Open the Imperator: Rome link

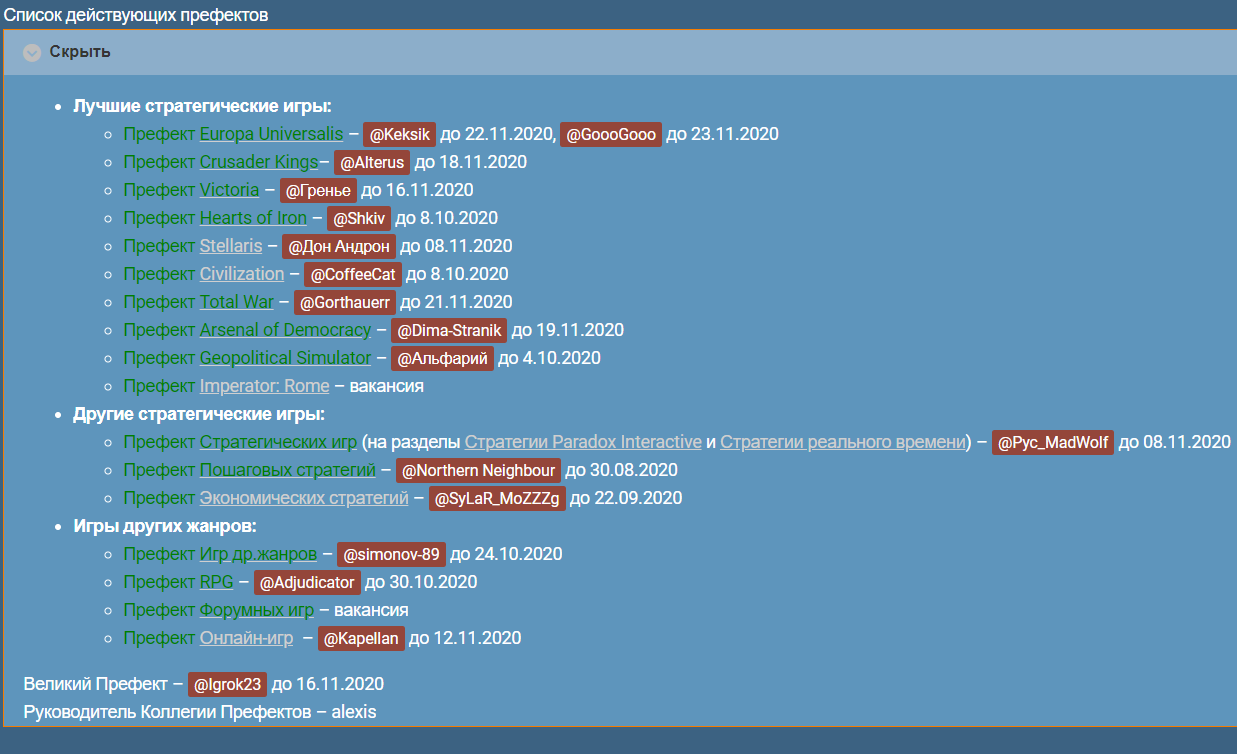tap(264, 386)
